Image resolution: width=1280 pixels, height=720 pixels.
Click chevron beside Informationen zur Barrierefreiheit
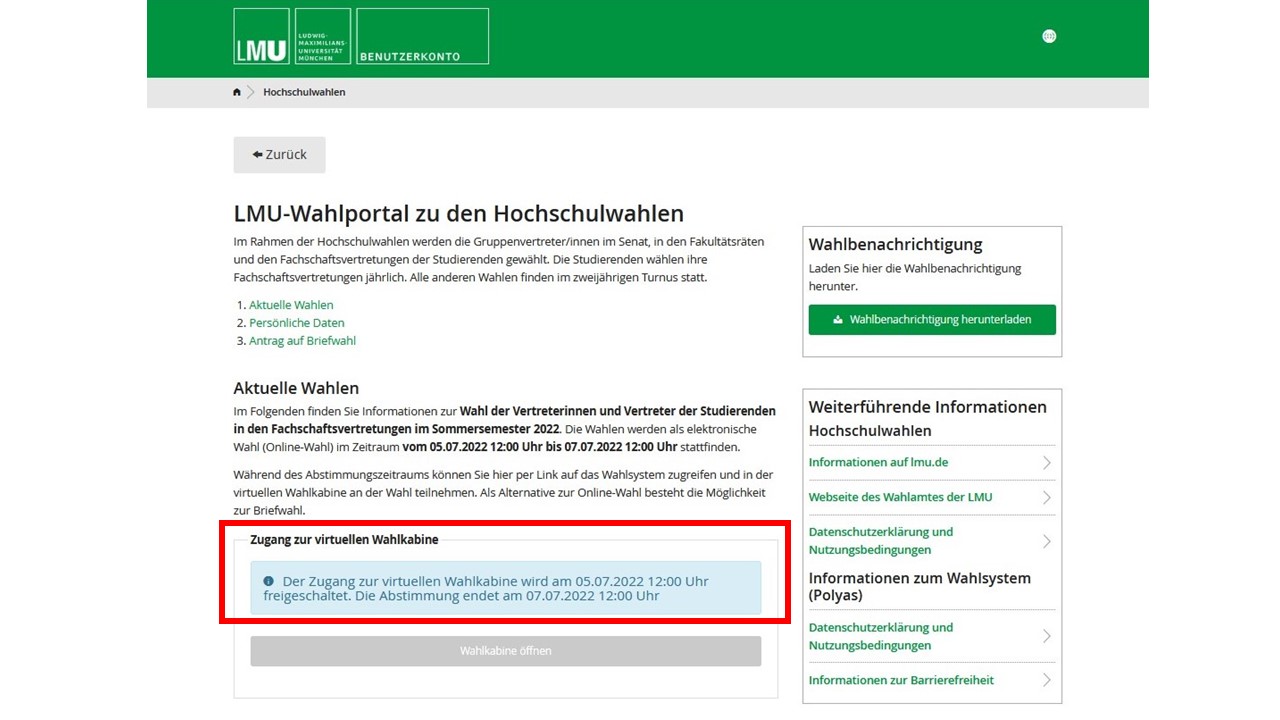click(1046, 680)
